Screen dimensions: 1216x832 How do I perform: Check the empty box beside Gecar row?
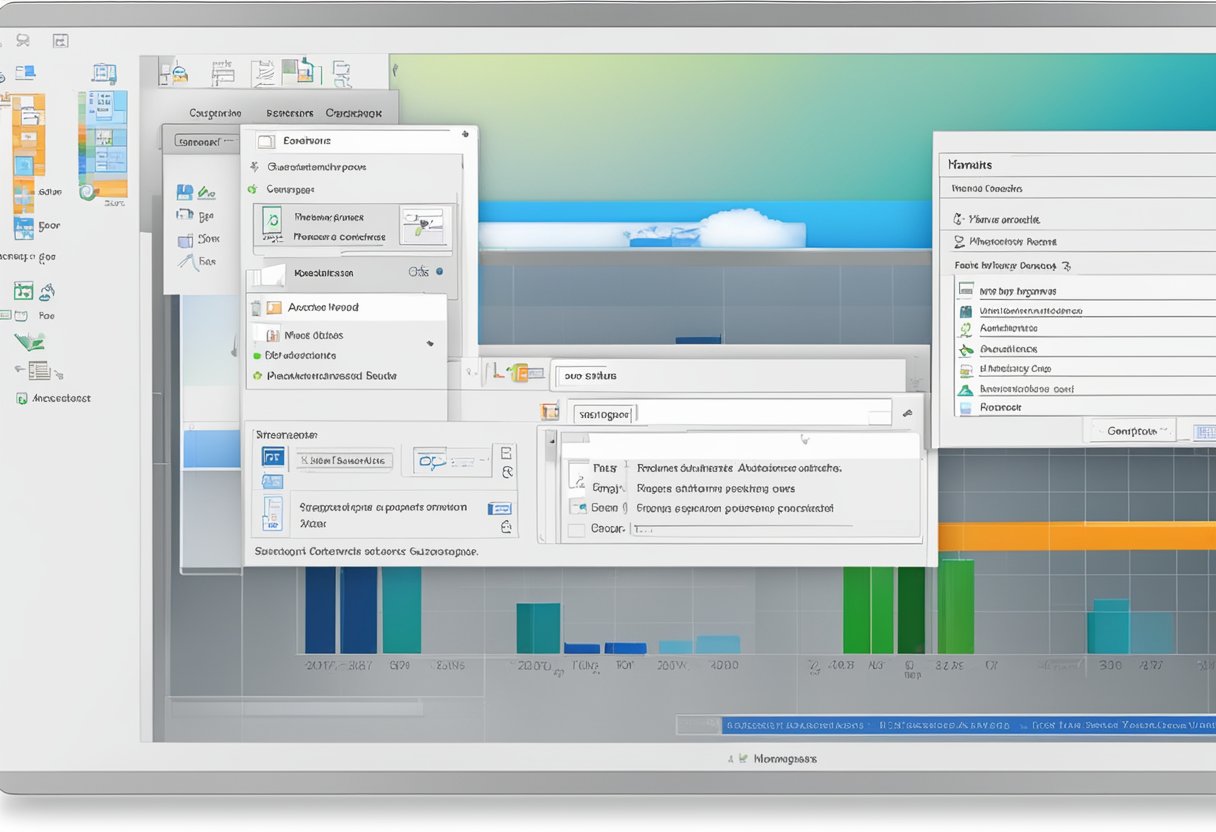point(575,529)
